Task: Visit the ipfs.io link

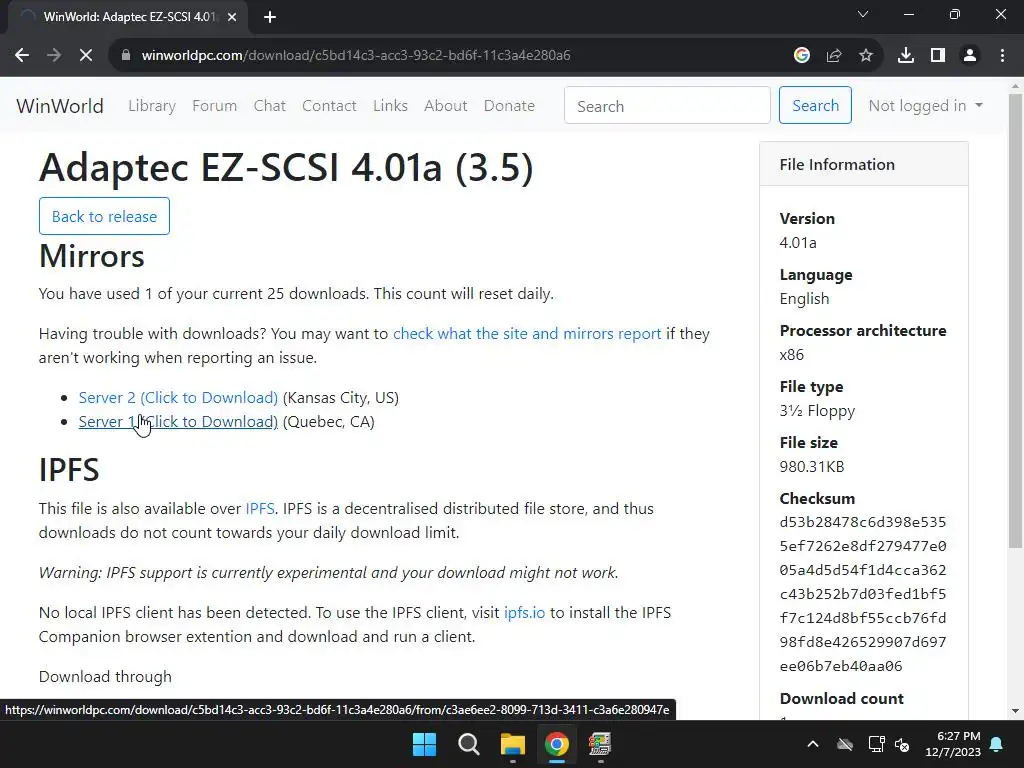Action: tap(524, 613)
